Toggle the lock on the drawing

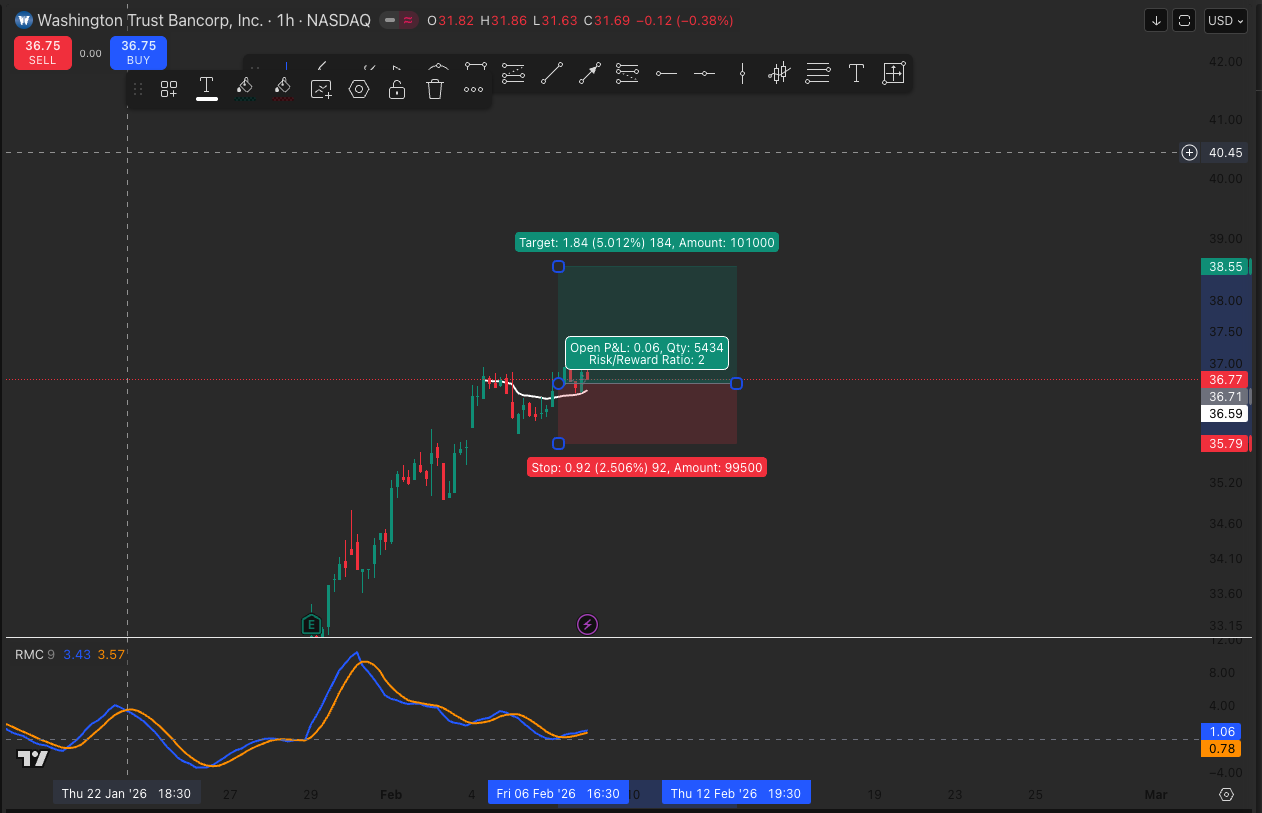point(397,89)
